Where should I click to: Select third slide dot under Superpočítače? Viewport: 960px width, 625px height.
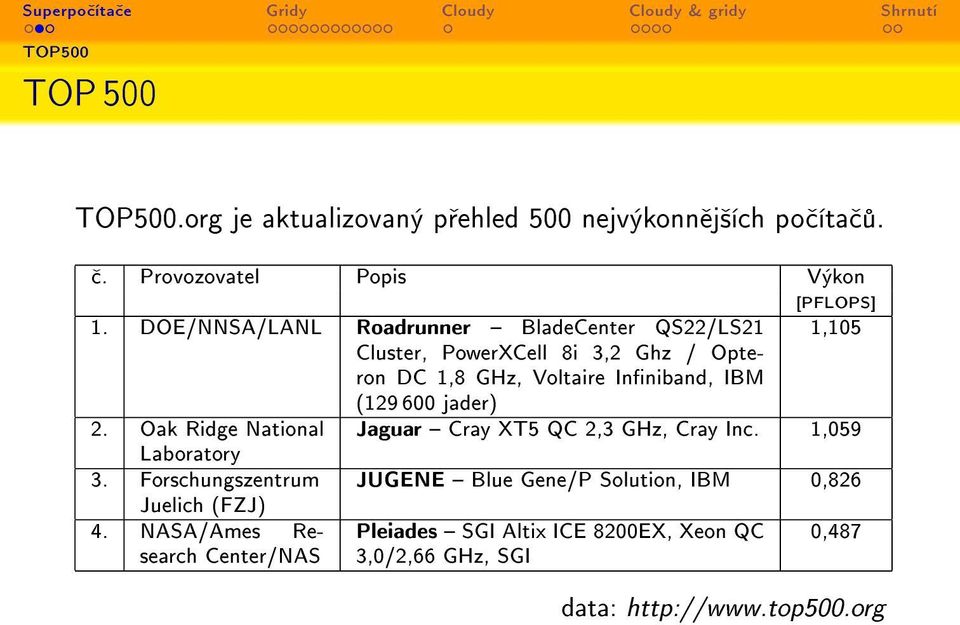[x=50, y=29]
